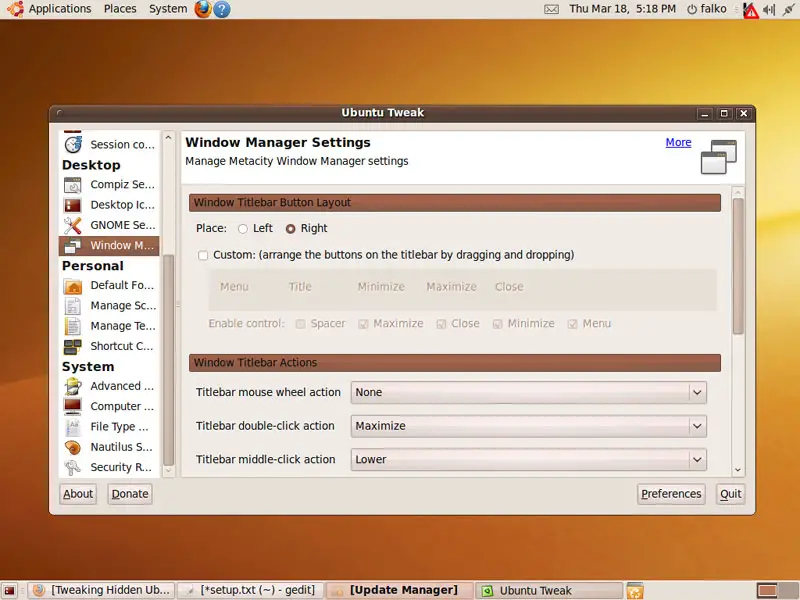Open the falko user session menu
This screenshot has height=600, width=800.
coord(707,9)
